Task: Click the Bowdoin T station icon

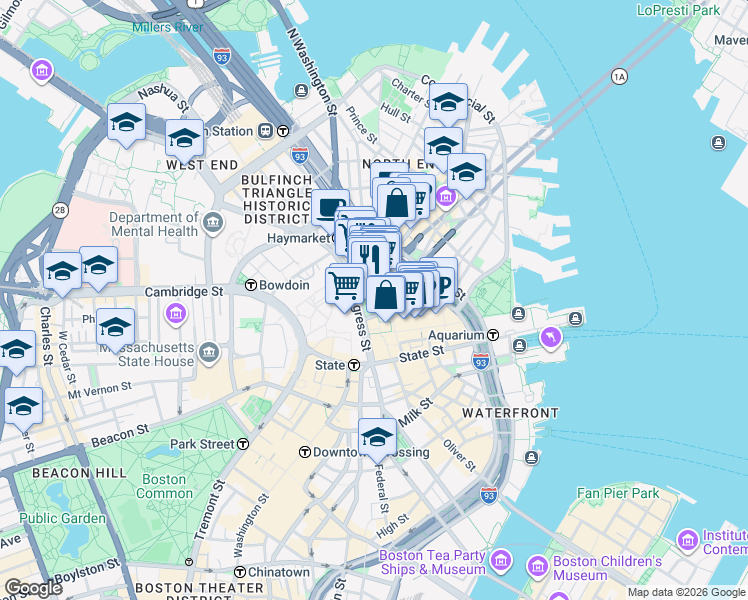Action: (251, 285)
